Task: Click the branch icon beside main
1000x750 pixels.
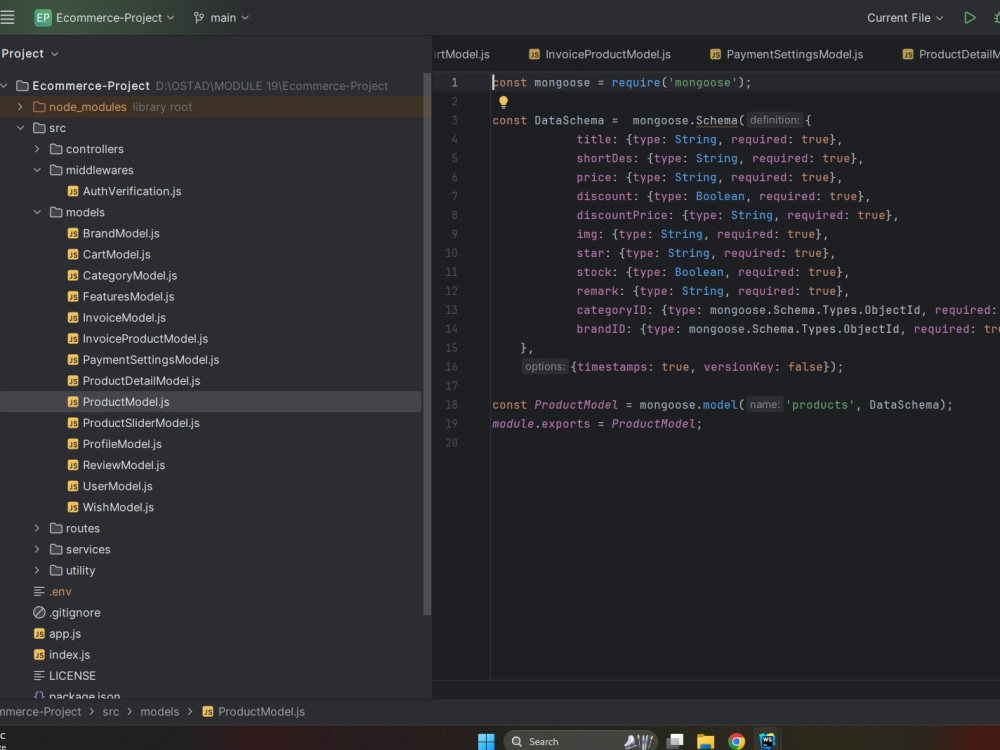Action: pyautogui.click(x=199, y=18)
